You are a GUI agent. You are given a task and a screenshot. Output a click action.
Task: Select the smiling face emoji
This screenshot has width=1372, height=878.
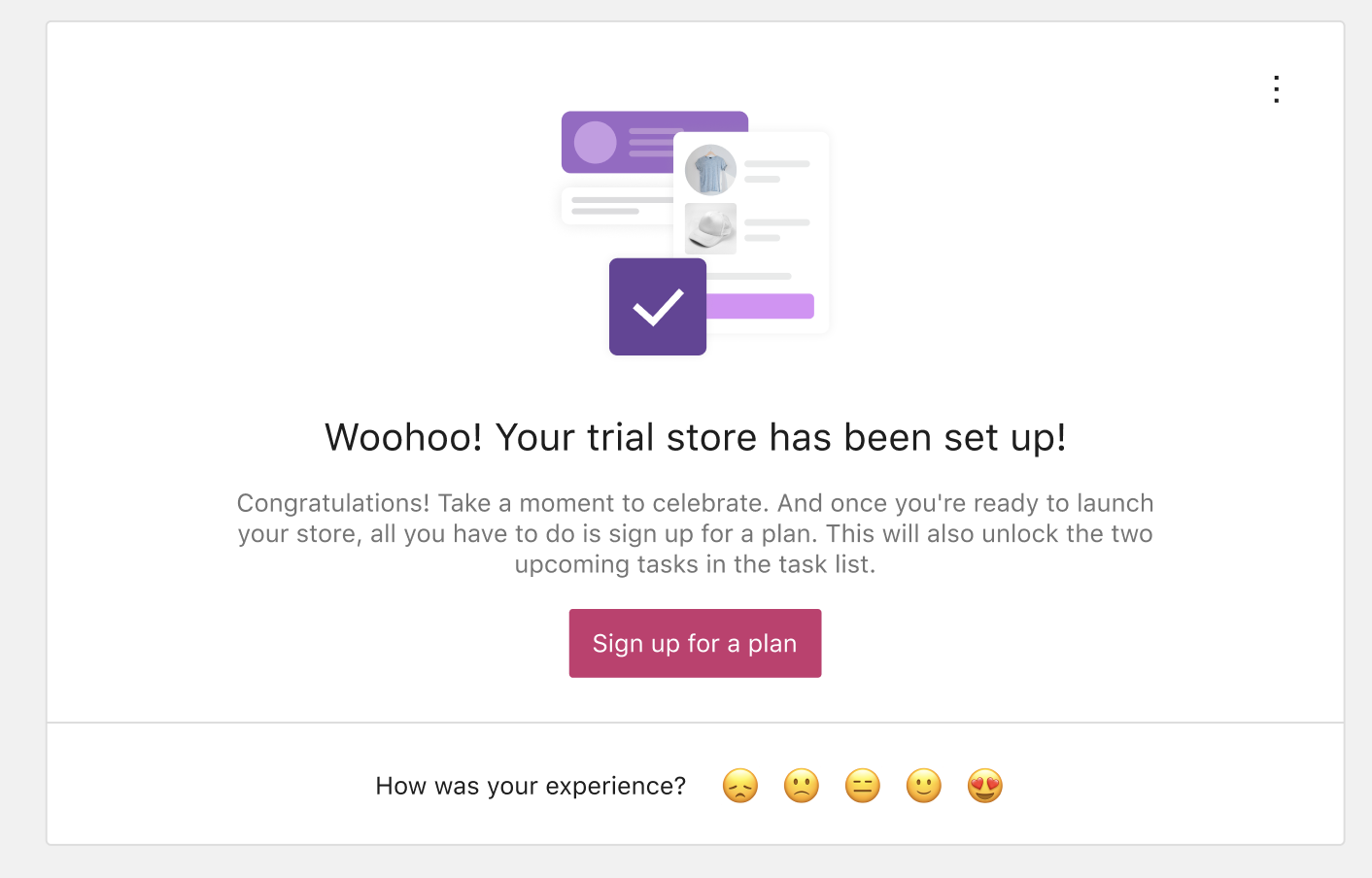tap(923, 786)
